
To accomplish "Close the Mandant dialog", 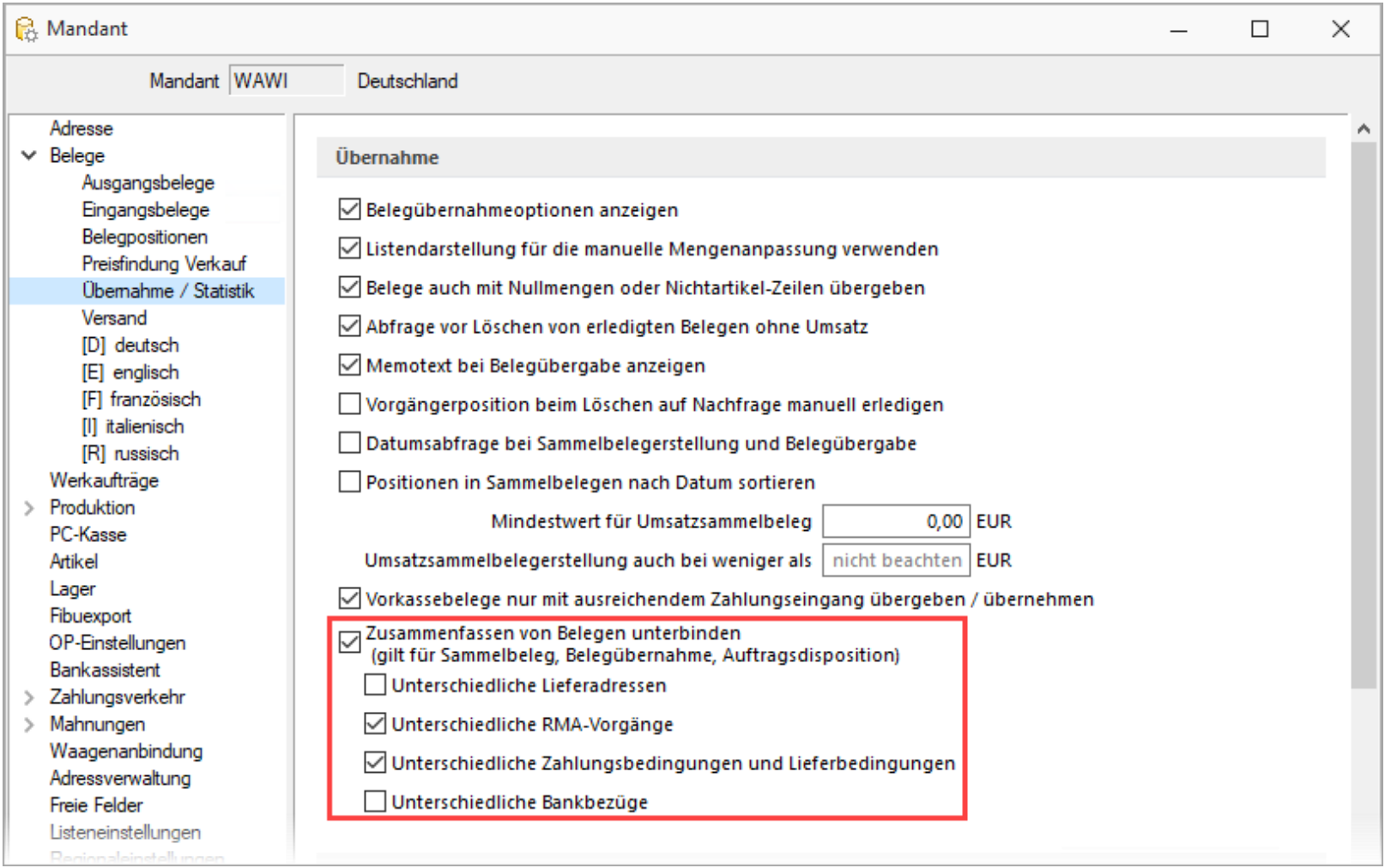I will point(1340,29).
